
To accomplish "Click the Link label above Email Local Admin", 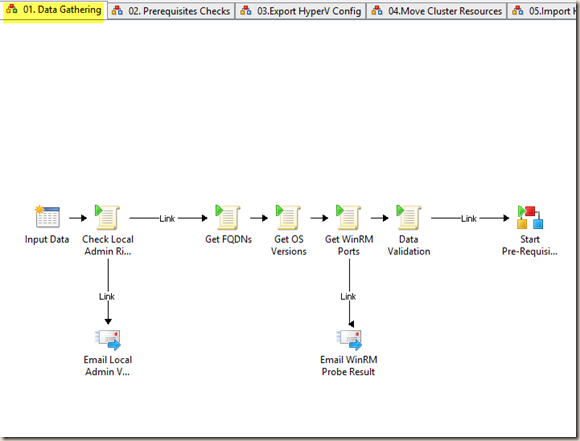I will coord(107,296).
